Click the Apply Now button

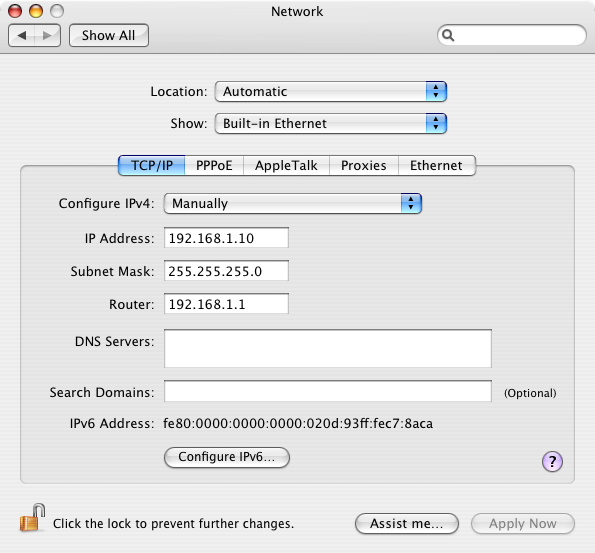[523, 524]
